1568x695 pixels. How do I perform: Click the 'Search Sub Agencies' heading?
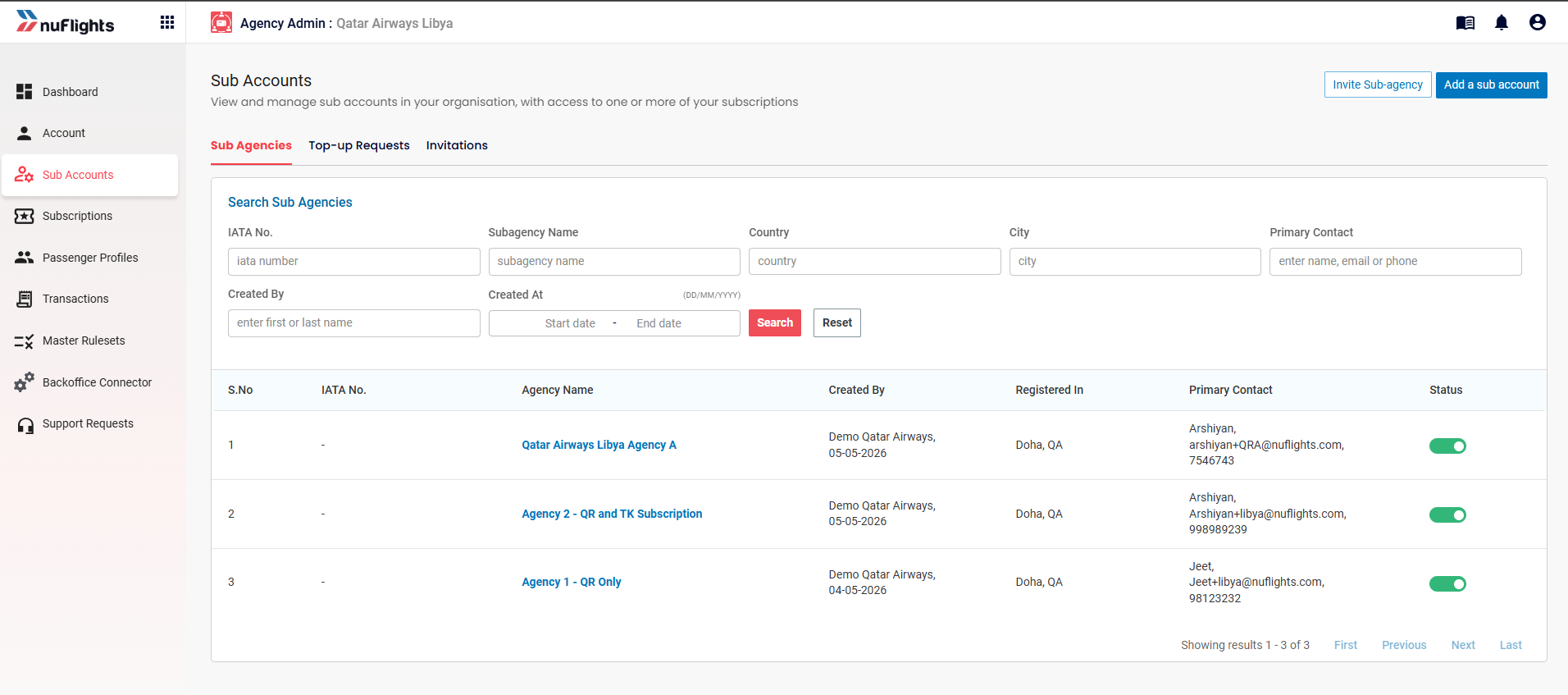pyautogui.click(x=290, y=202)
